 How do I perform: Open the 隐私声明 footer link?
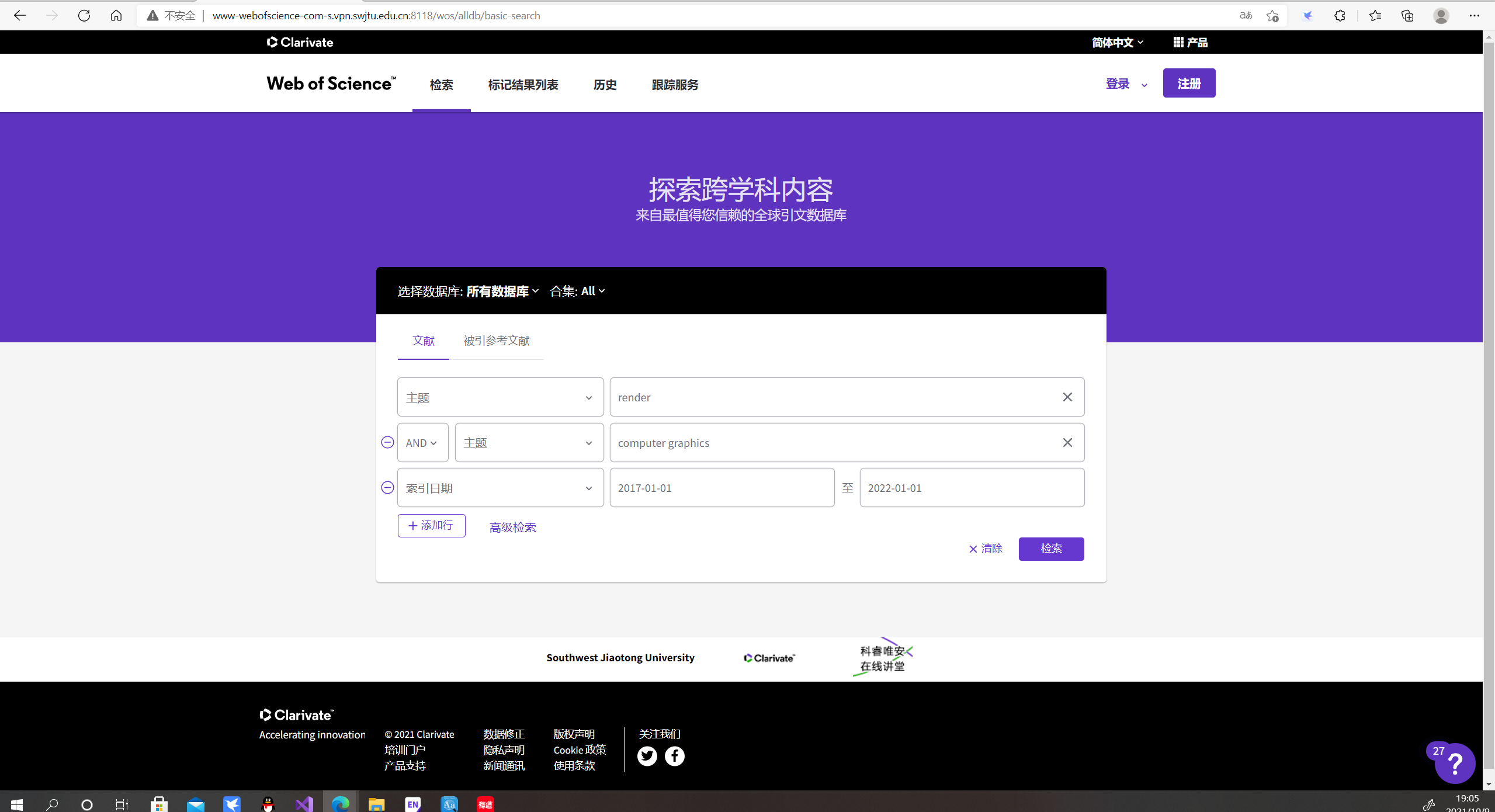[504, 749]
